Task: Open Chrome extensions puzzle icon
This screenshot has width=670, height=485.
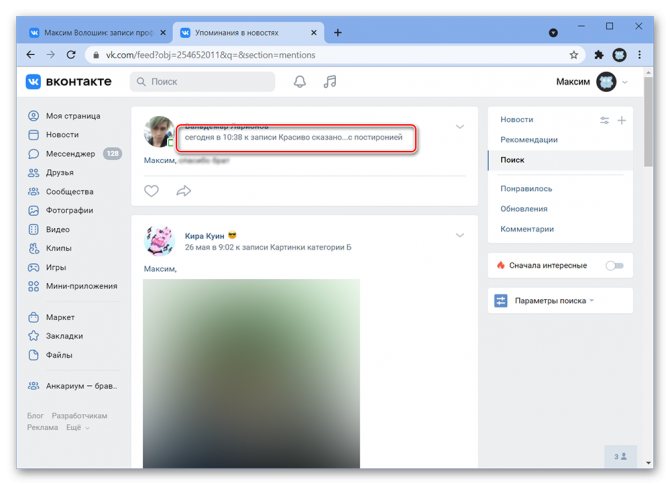Action: [x=598, y=55]
